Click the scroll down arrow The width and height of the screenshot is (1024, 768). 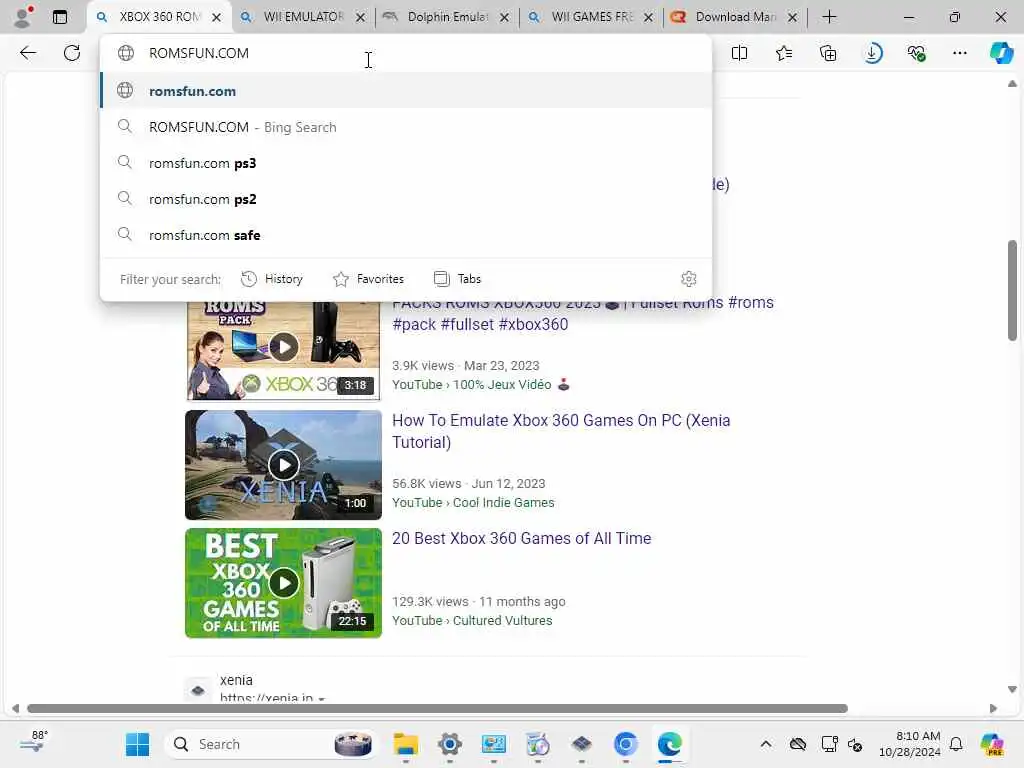coord(1012,689)
